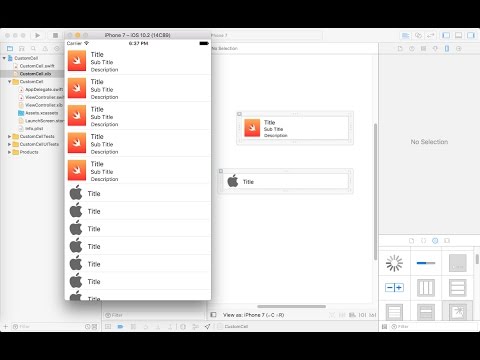Toggle the right Utilities panel

pyautogui.click(x=471, y=35)
